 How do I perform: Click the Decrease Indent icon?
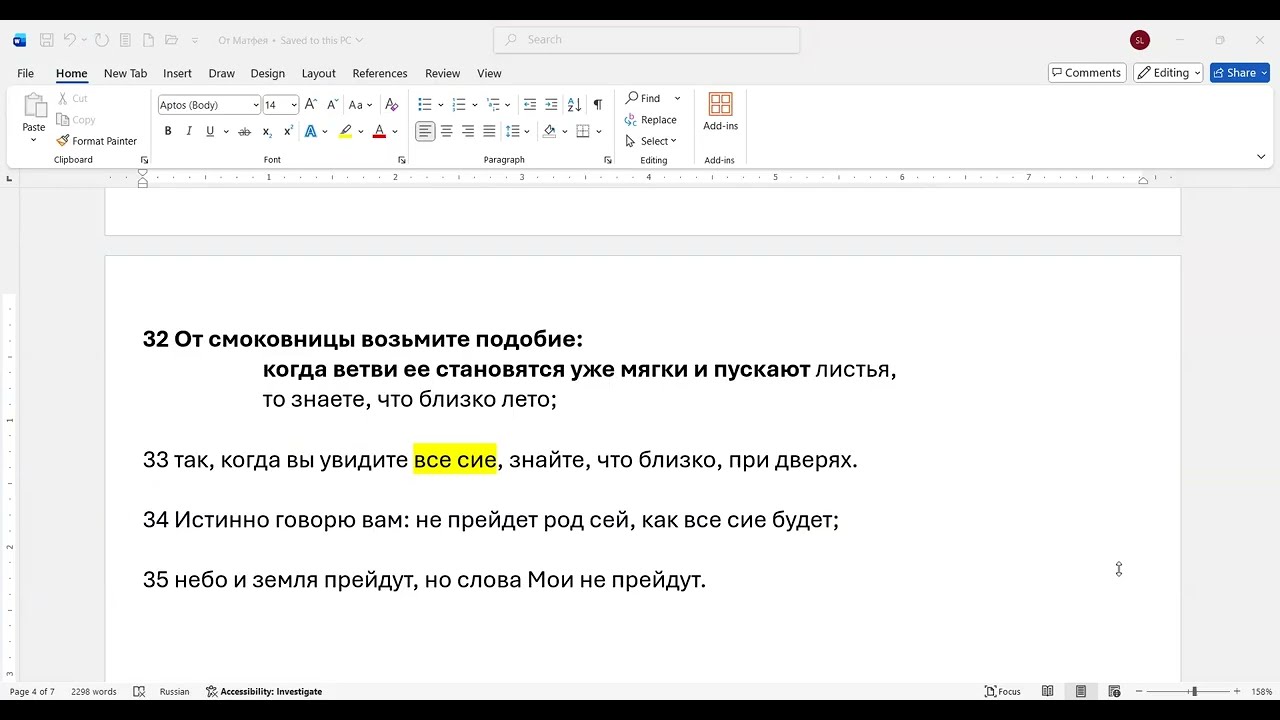[530, 104]
